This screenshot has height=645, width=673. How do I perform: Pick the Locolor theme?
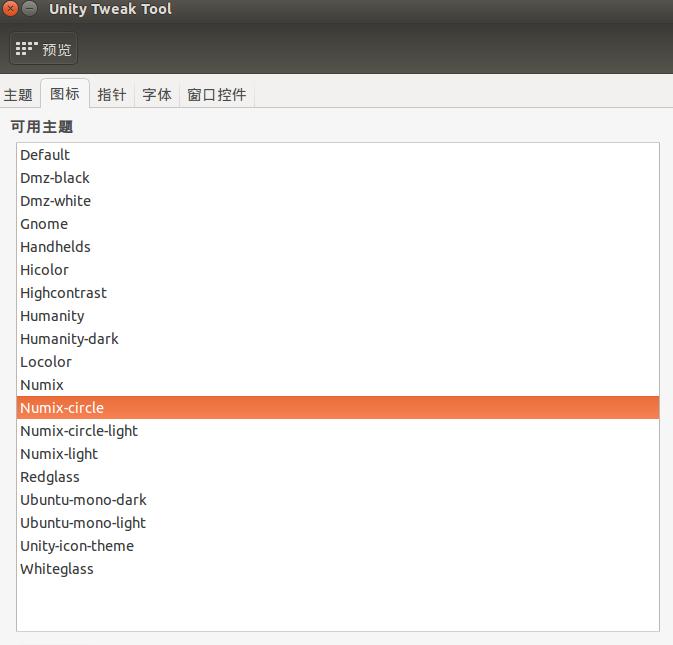click(x=338, y=362)
